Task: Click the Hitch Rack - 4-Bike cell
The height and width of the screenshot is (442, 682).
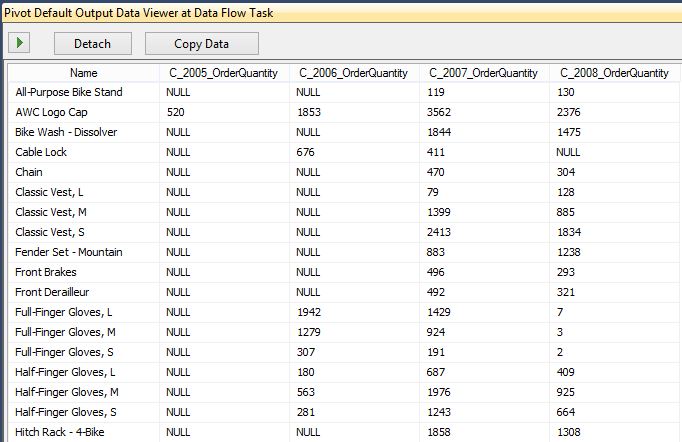Action: [60, 432]
